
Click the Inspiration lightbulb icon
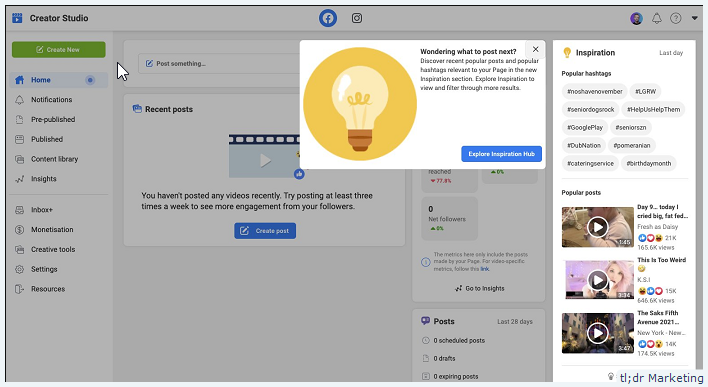pyautogui.click(x=567, y=53)
